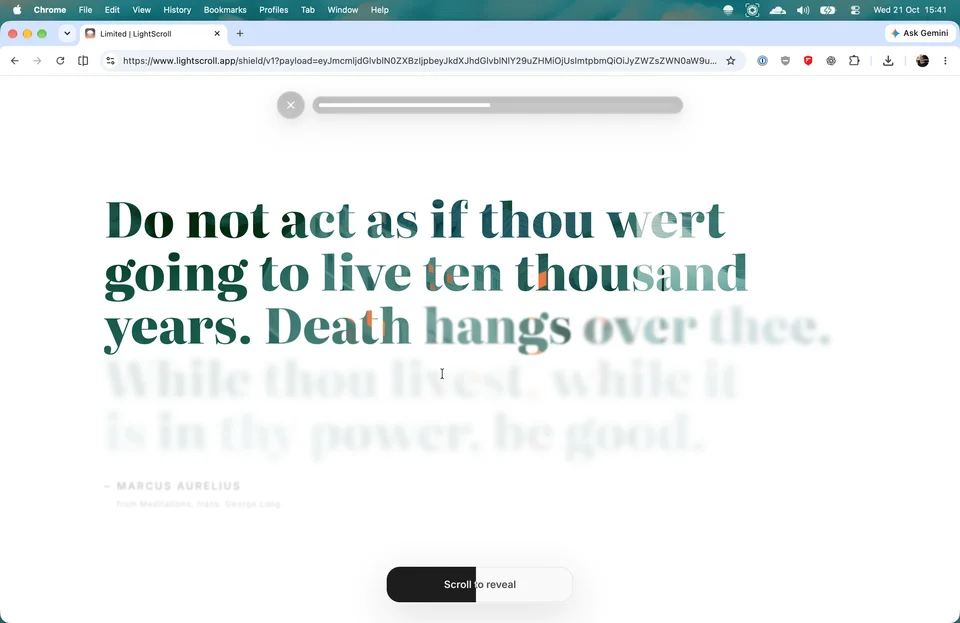
Task: Check battery status in menu bar
Action: (x=828, y=10)
